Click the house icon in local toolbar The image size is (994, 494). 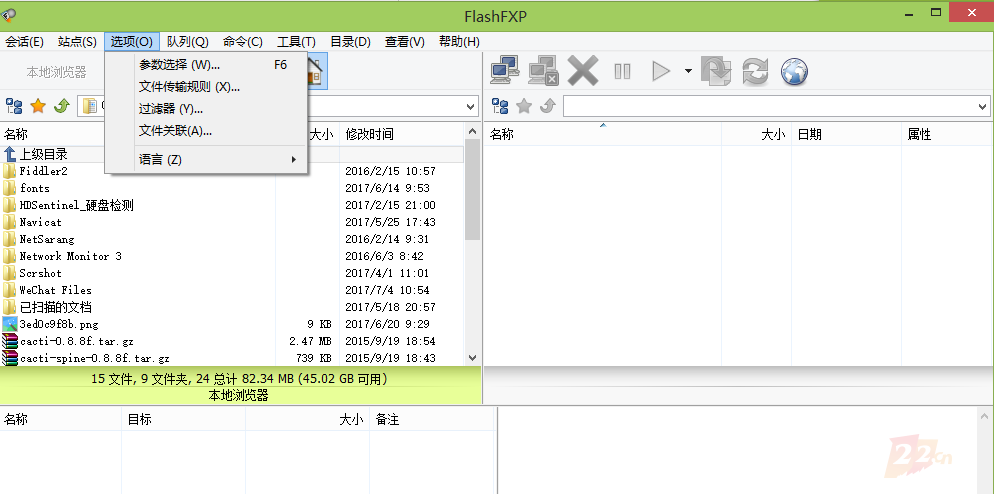(x=317, y=70)
